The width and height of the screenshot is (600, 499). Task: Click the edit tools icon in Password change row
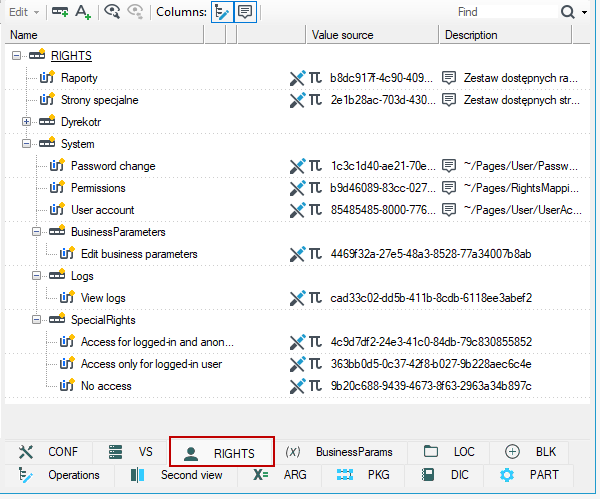coord(298,166)
